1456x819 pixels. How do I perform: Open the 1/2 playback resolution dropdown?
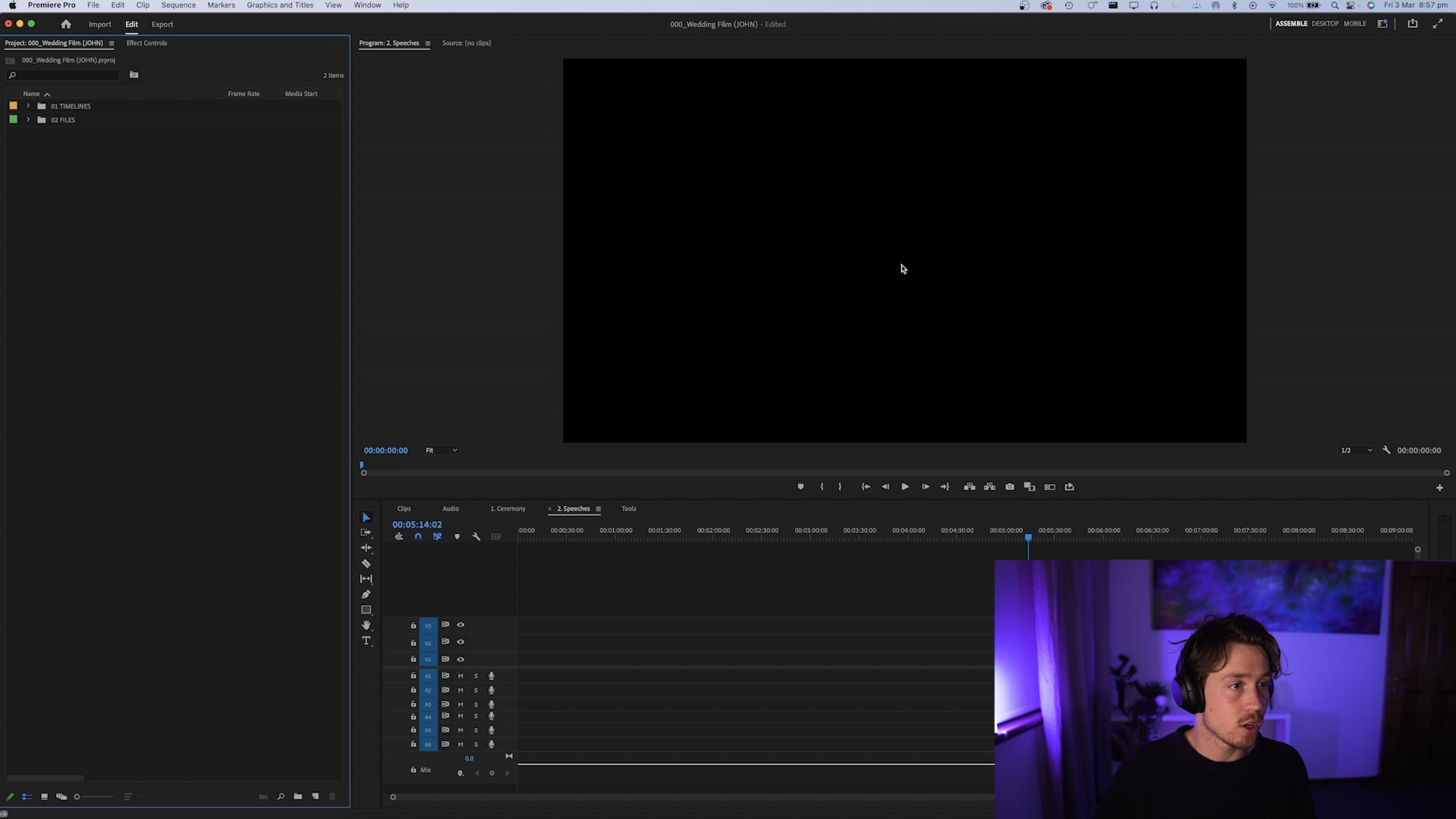coord(1357,450)
